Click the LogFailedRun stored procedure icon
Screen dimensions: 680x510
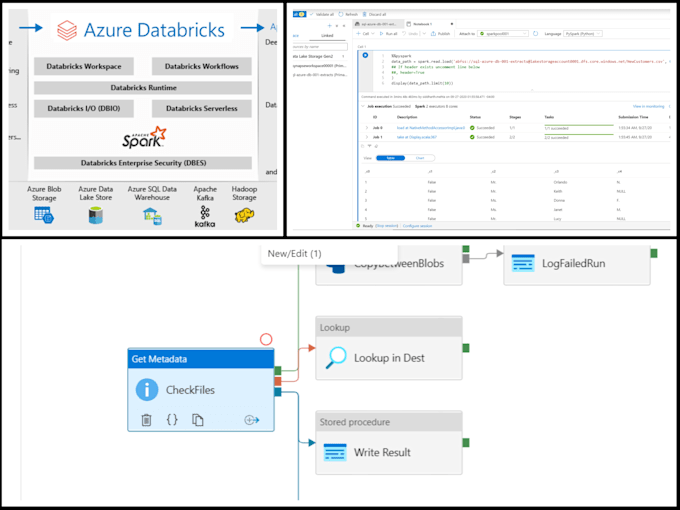pos(523,263)
